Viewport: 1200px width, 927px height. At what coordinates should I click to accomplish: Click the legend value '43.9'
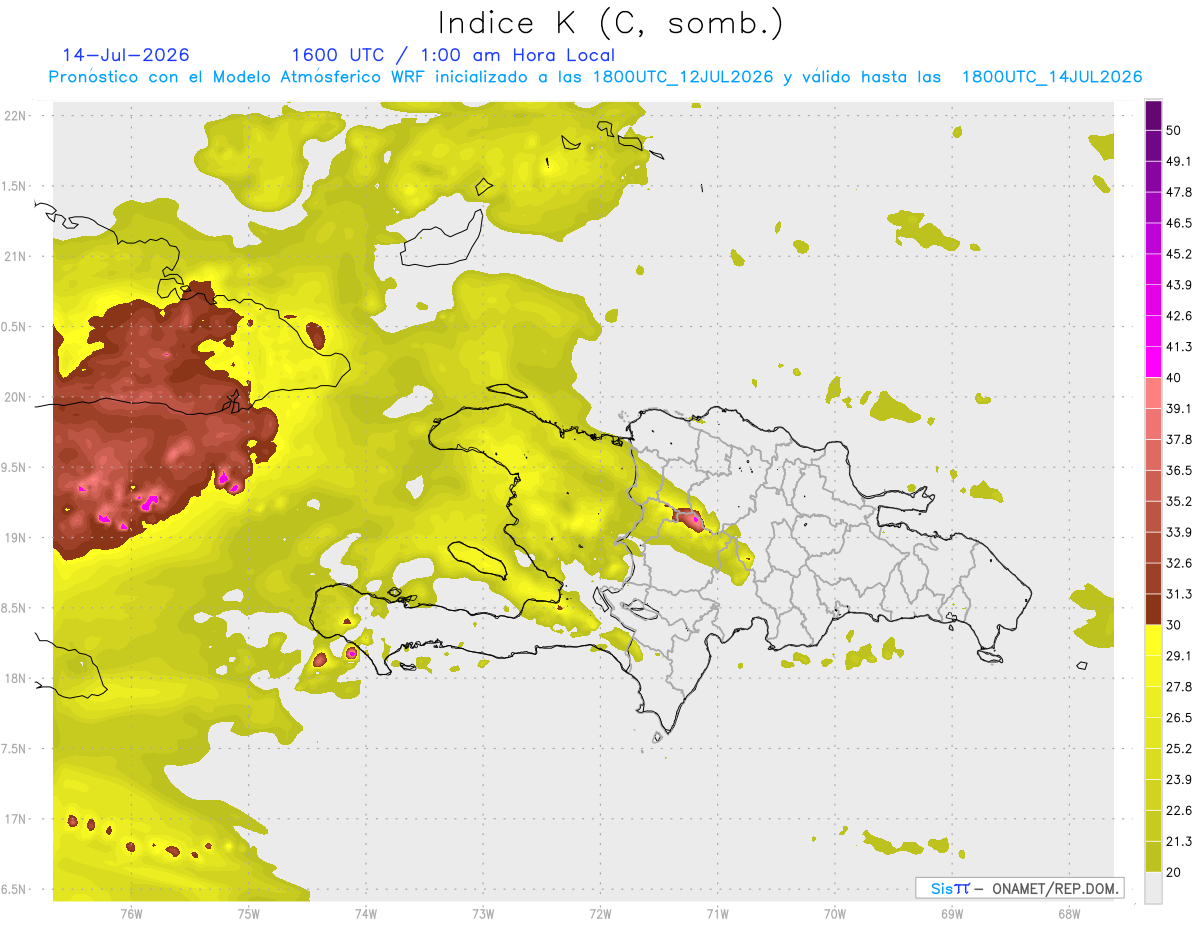point(1179,285)
